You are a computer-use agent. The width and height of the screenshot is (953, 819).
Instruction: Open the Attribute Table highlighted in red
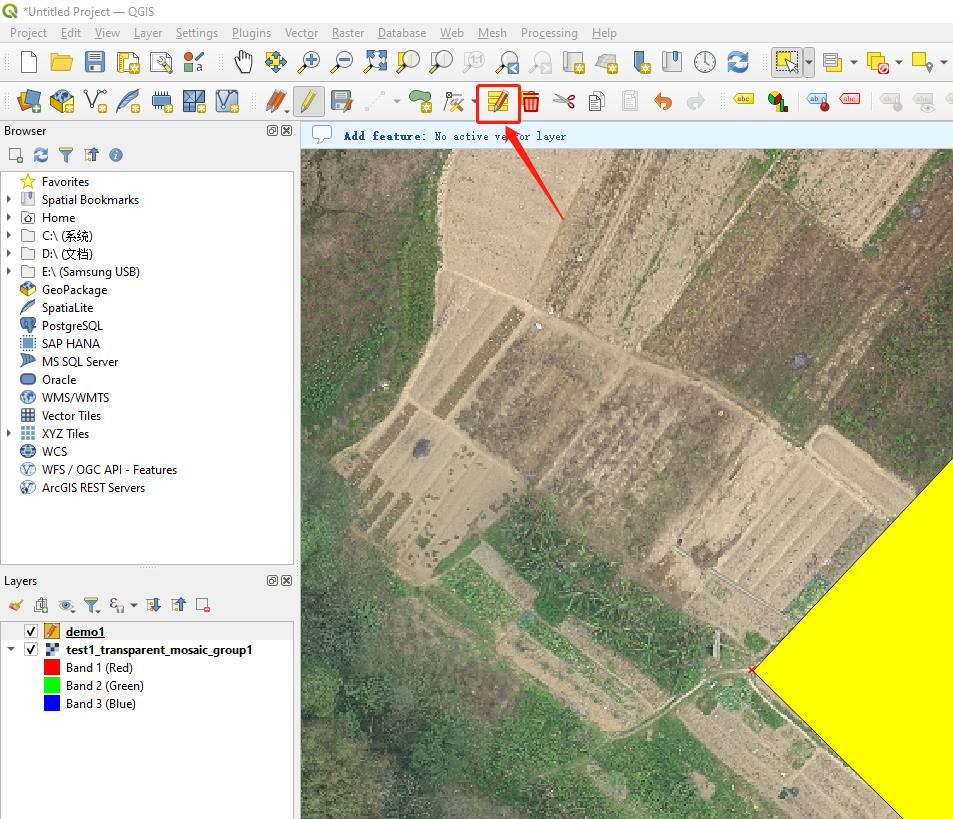point(498,101)
